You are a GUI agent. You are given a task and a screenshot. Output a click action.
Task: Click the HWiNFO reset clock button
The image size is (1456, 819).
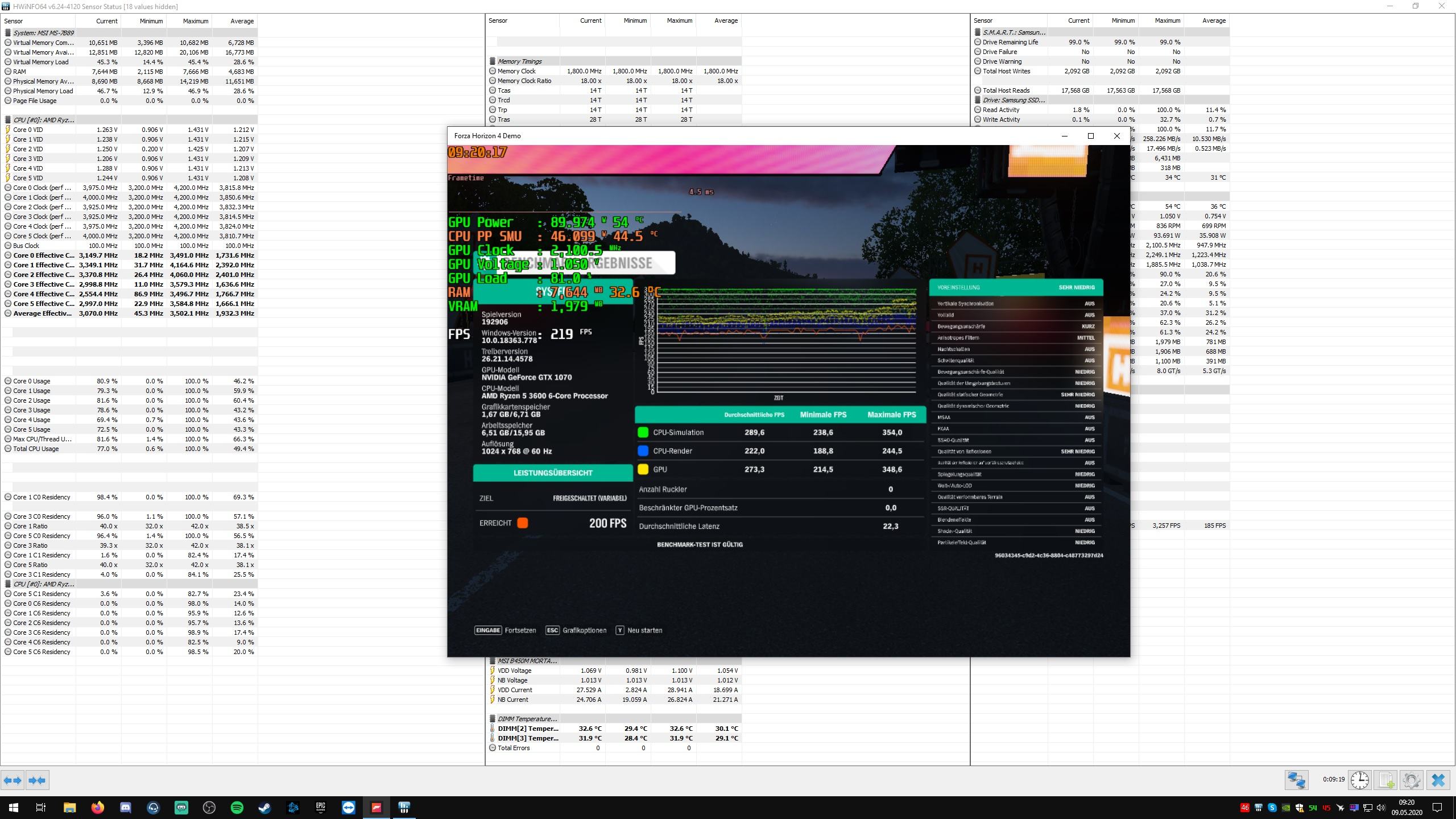(1360, 780)
